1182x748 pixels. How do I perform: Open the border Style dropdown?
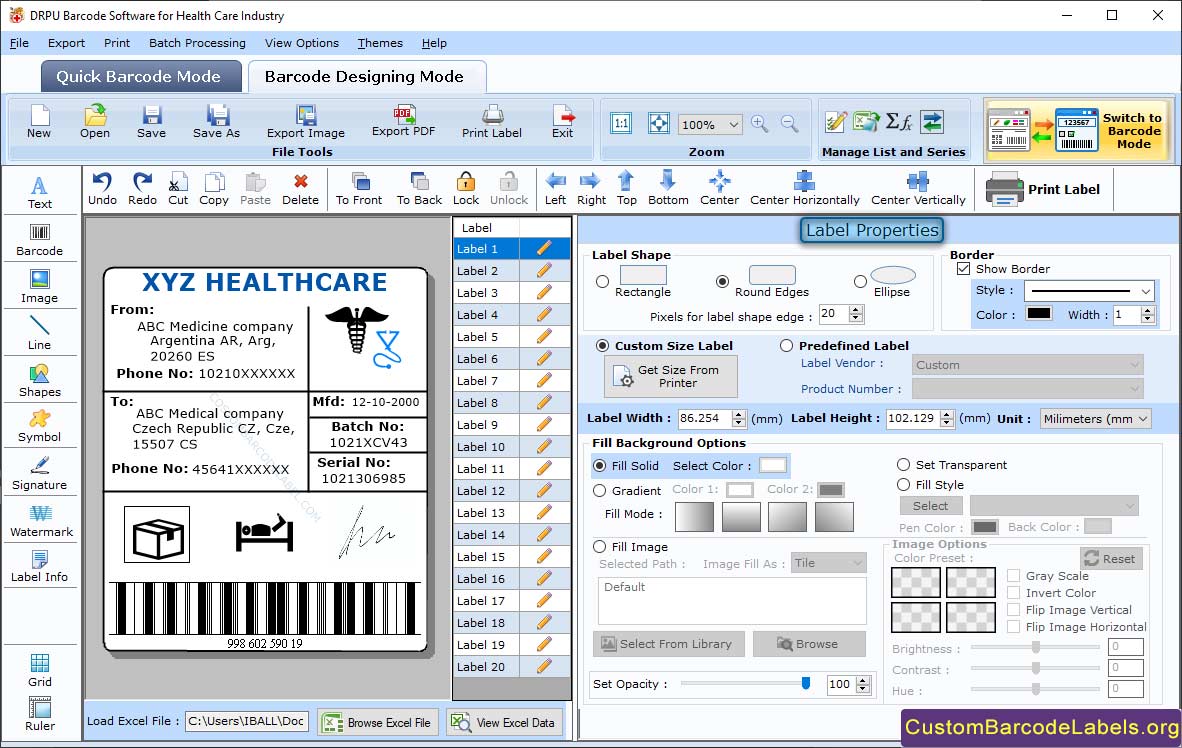coord(1146,290)
